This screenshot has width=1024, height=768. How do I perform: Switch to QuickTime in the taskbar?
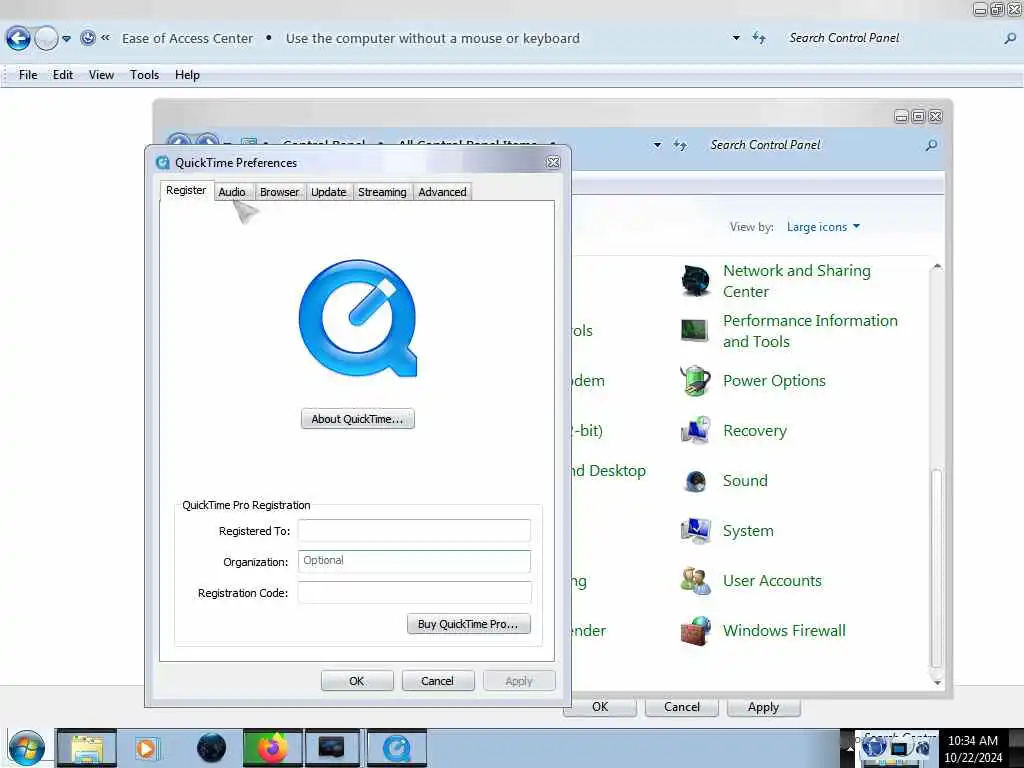(396, 748)
